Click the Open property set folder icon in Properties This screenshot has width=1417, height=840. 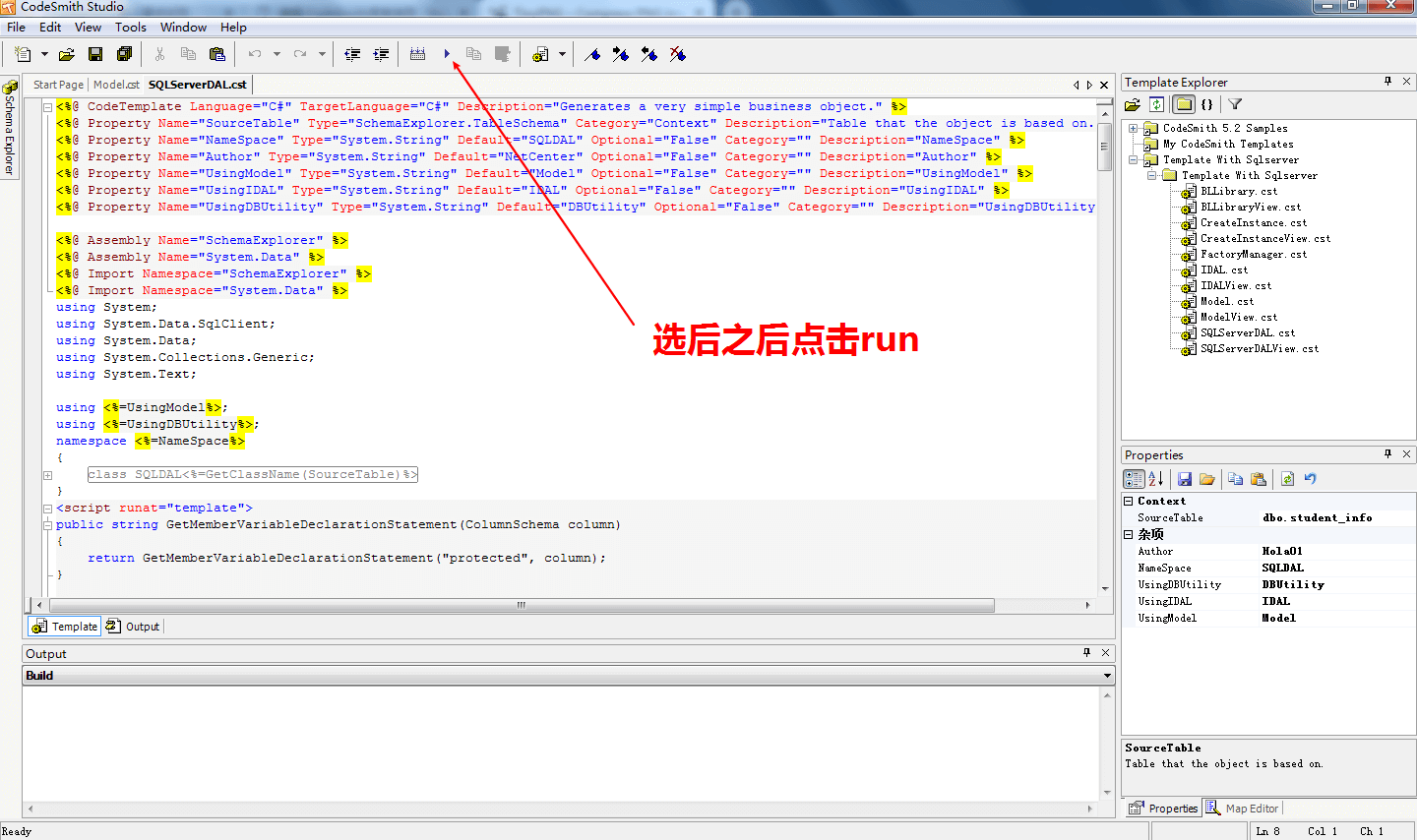(x=1207, y=479)
